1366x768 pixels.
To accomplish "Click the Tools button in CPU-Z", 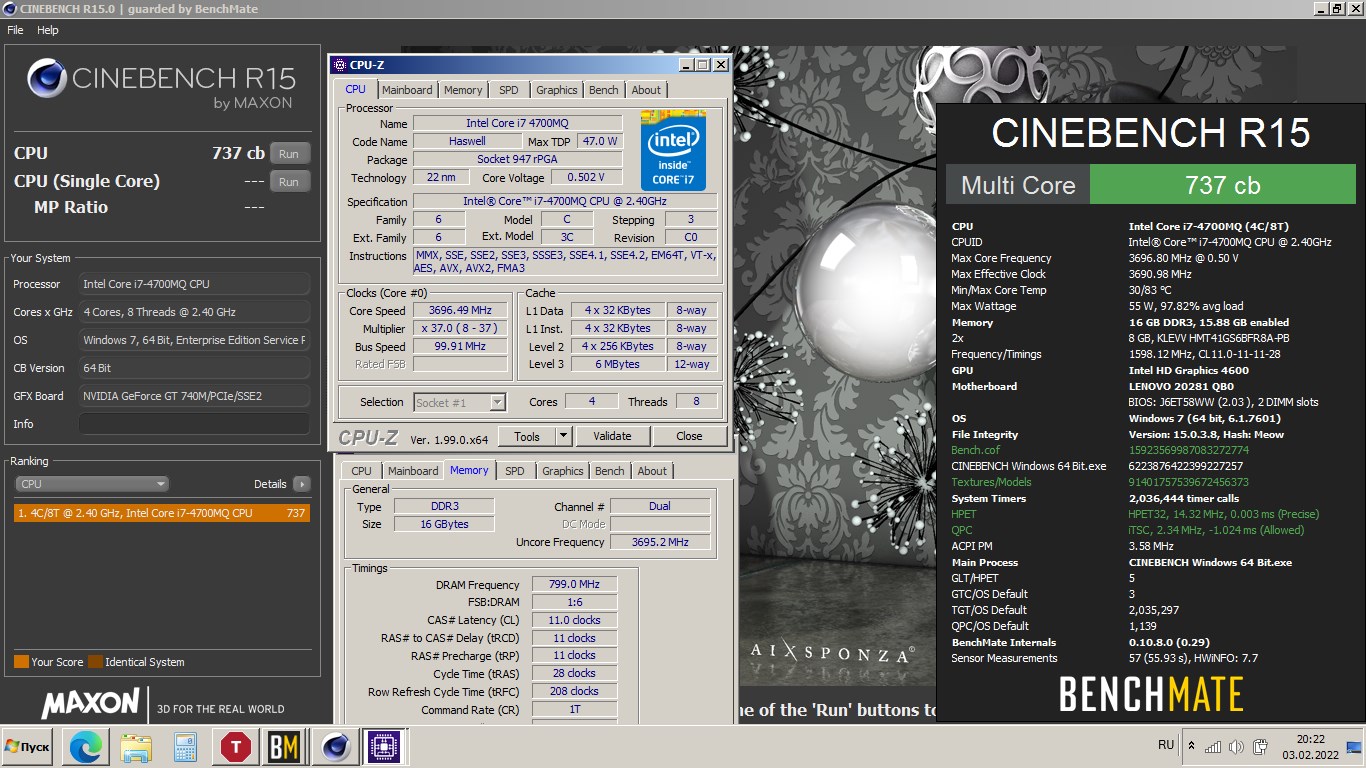I will (x=527, y=436).
